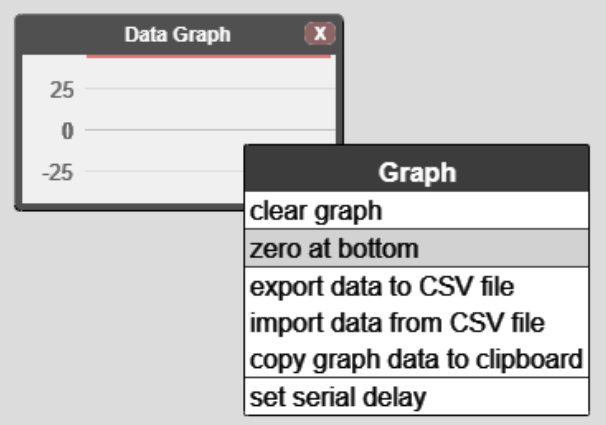This screenshot has width=606, height=425.
Task: Click the -25 axis label
Action: 56,171
